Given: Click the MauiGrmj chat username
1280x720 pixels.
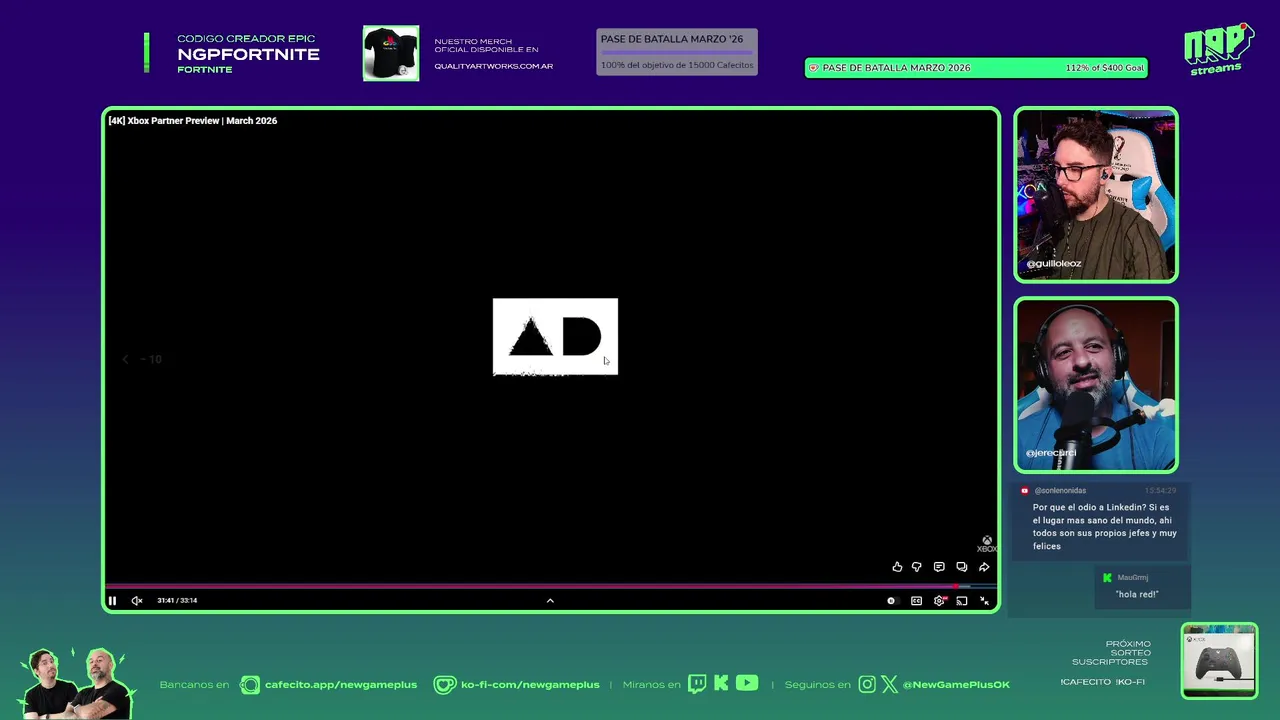Looking at the screenshot, I should pos(1133,578).
